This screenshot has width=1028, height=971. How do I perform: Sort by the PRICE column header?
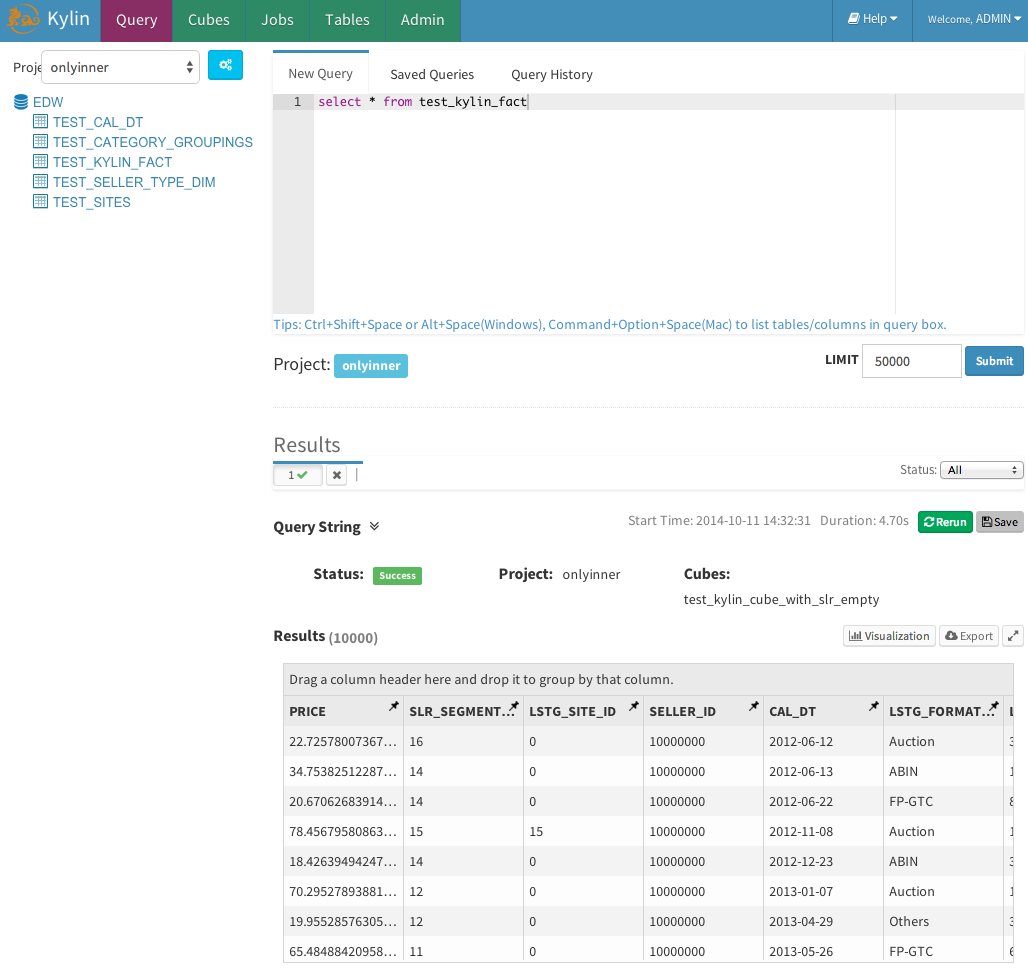(x=307, y=711)
